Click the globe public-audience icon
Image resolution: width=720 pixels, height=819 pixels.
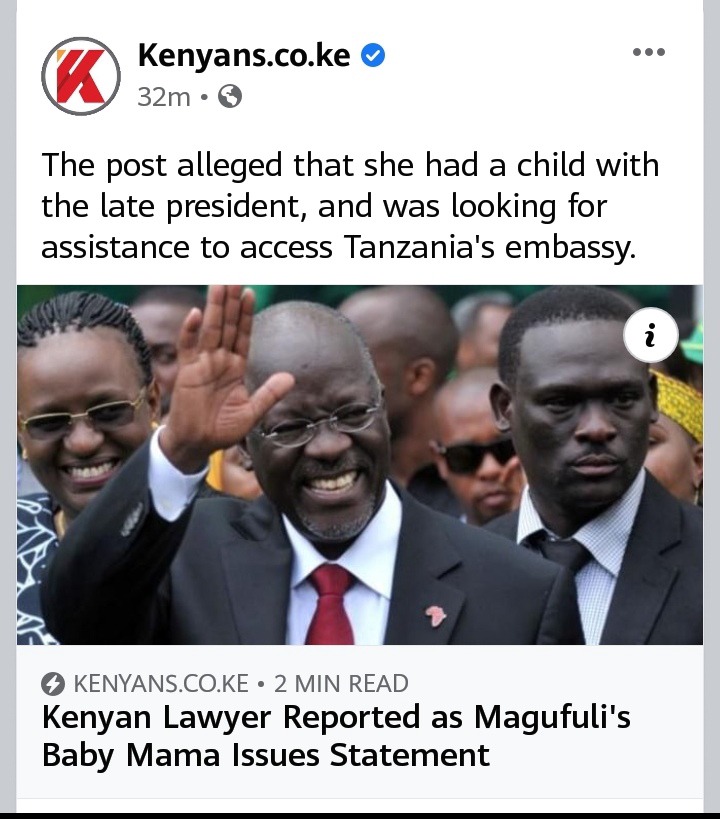pyautogui.click(x=229, y=97)
